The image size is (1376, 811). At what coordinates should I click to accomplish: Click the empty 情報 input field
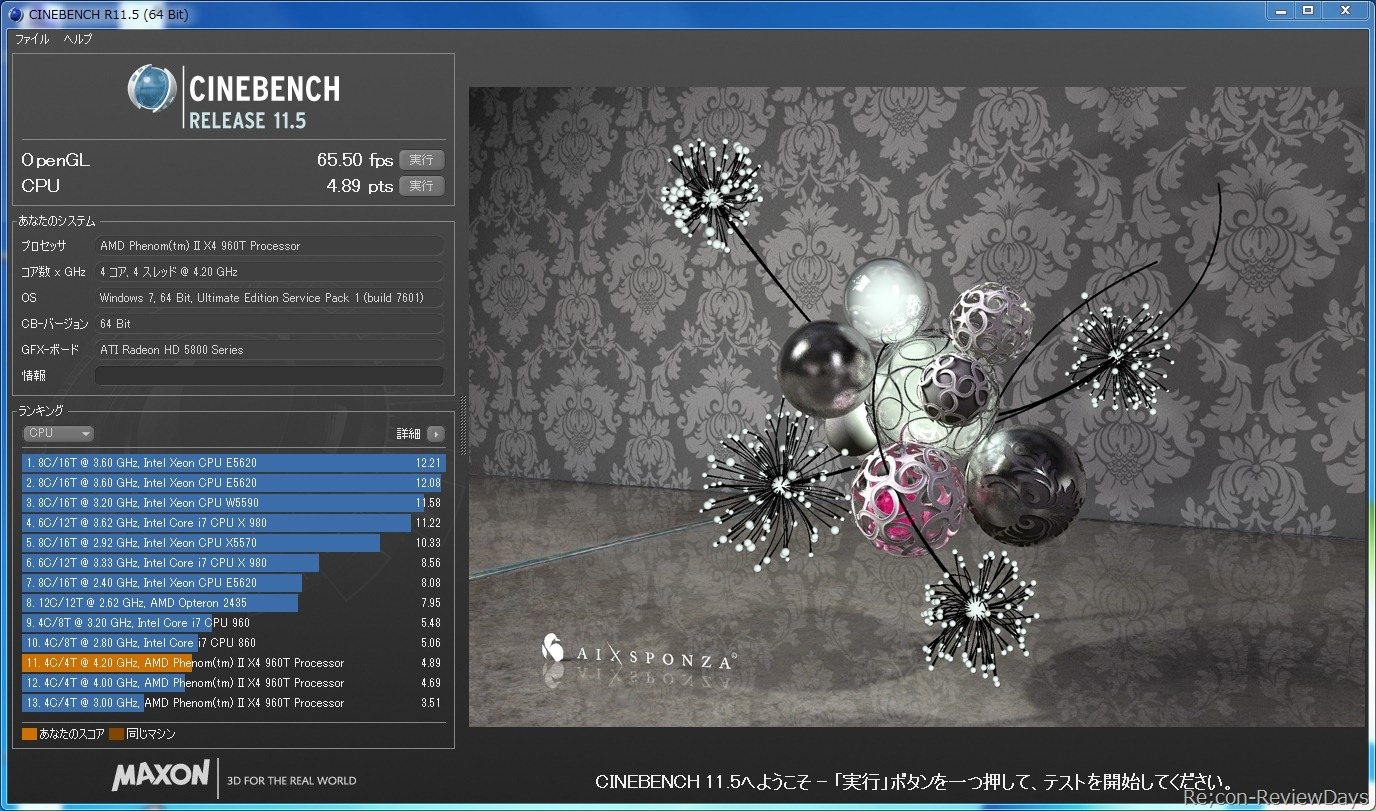coord(269,376)
